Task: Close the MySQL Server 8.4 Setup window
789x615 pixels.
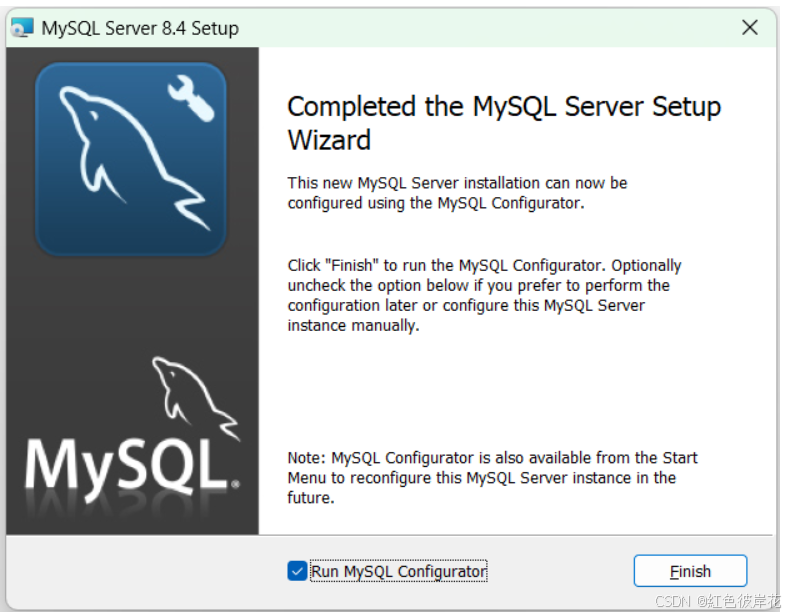Action: point(750,27)
